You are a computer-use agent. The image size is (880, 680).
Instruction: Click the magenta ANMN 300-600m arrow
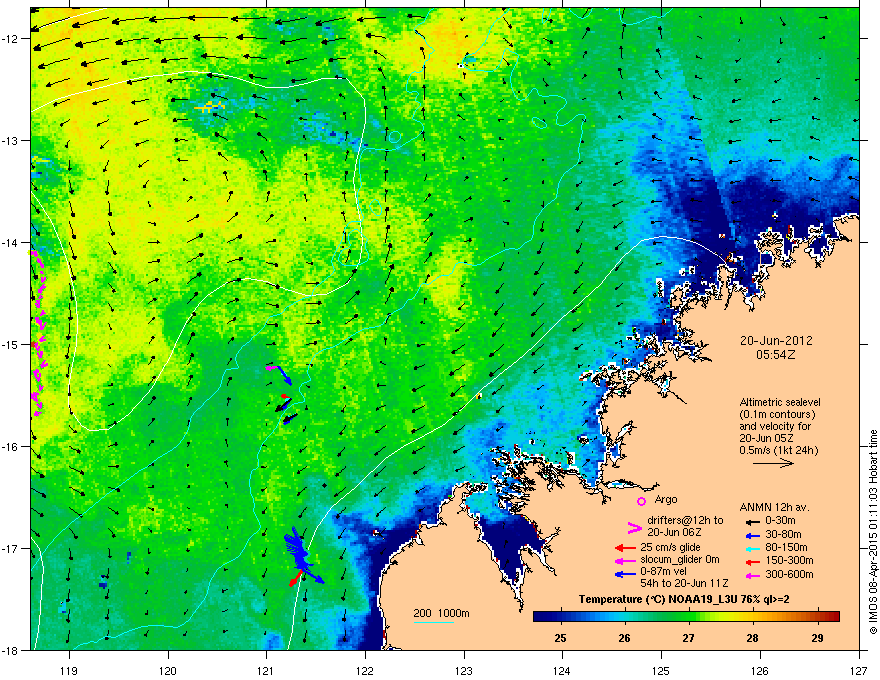pyautogui.click(x=755, y=575)
